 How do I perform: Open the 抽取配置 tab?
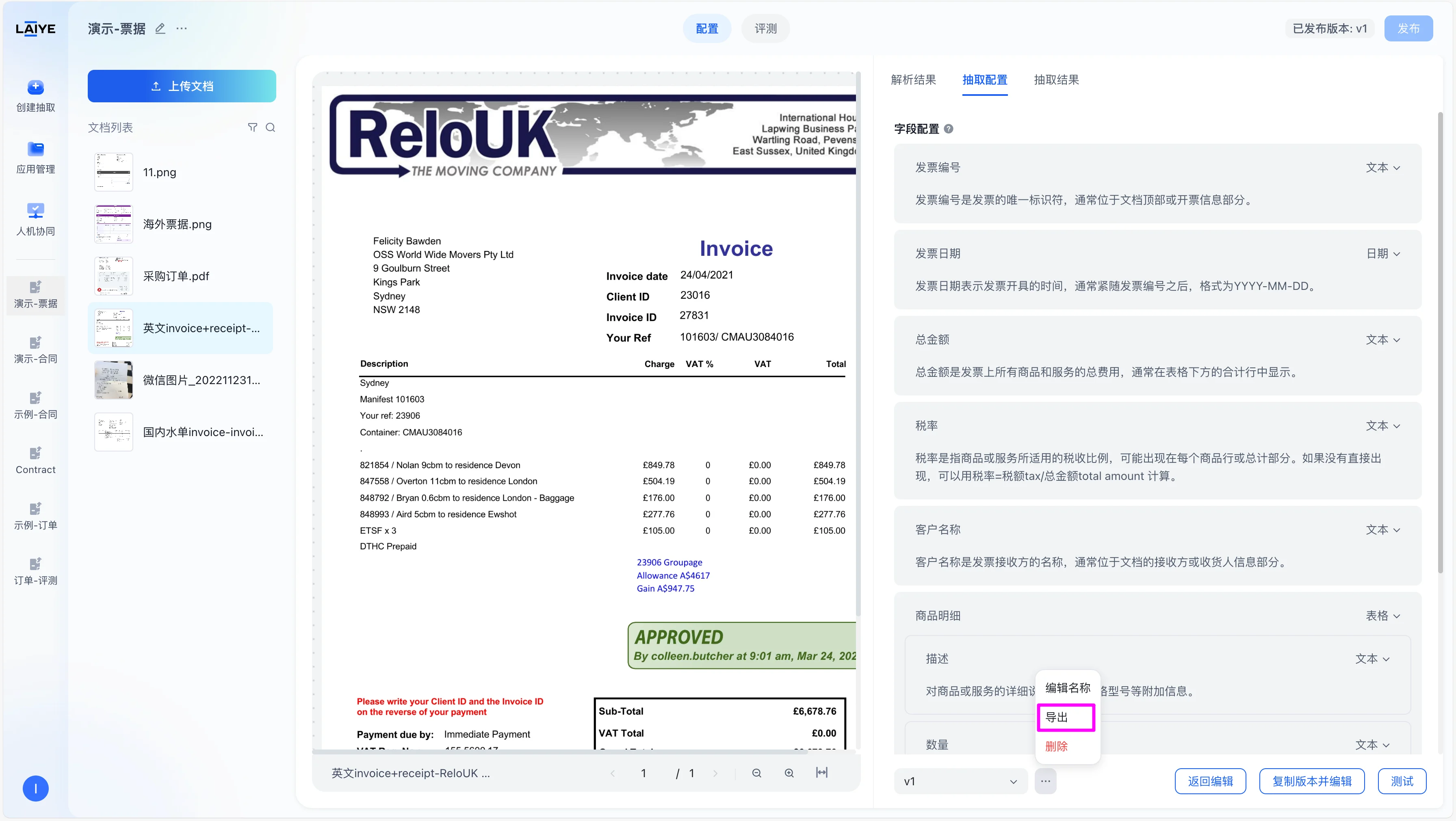tap(985, 80)
